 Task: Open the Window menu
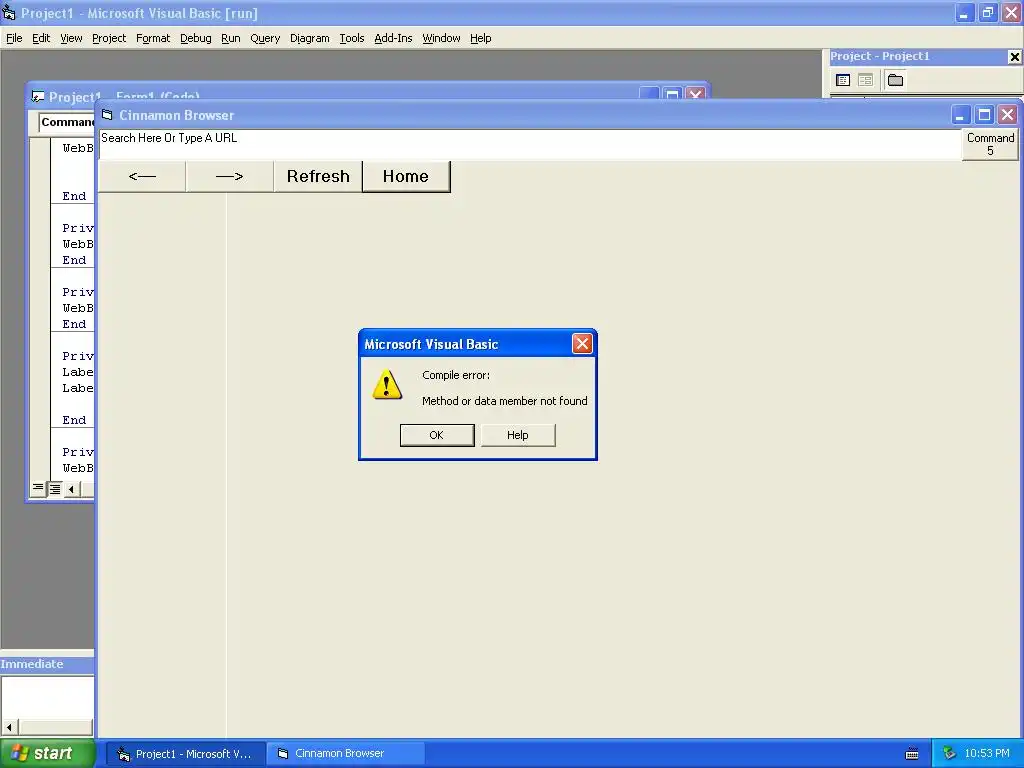[441, 38]
